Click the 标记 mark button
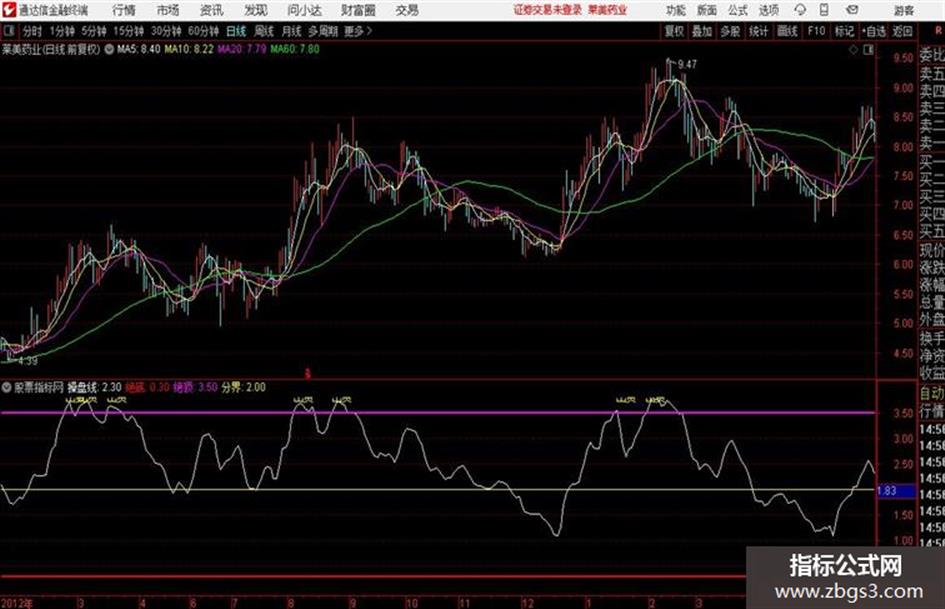Screen dimensions: 945x609 (x=844, y=31)
